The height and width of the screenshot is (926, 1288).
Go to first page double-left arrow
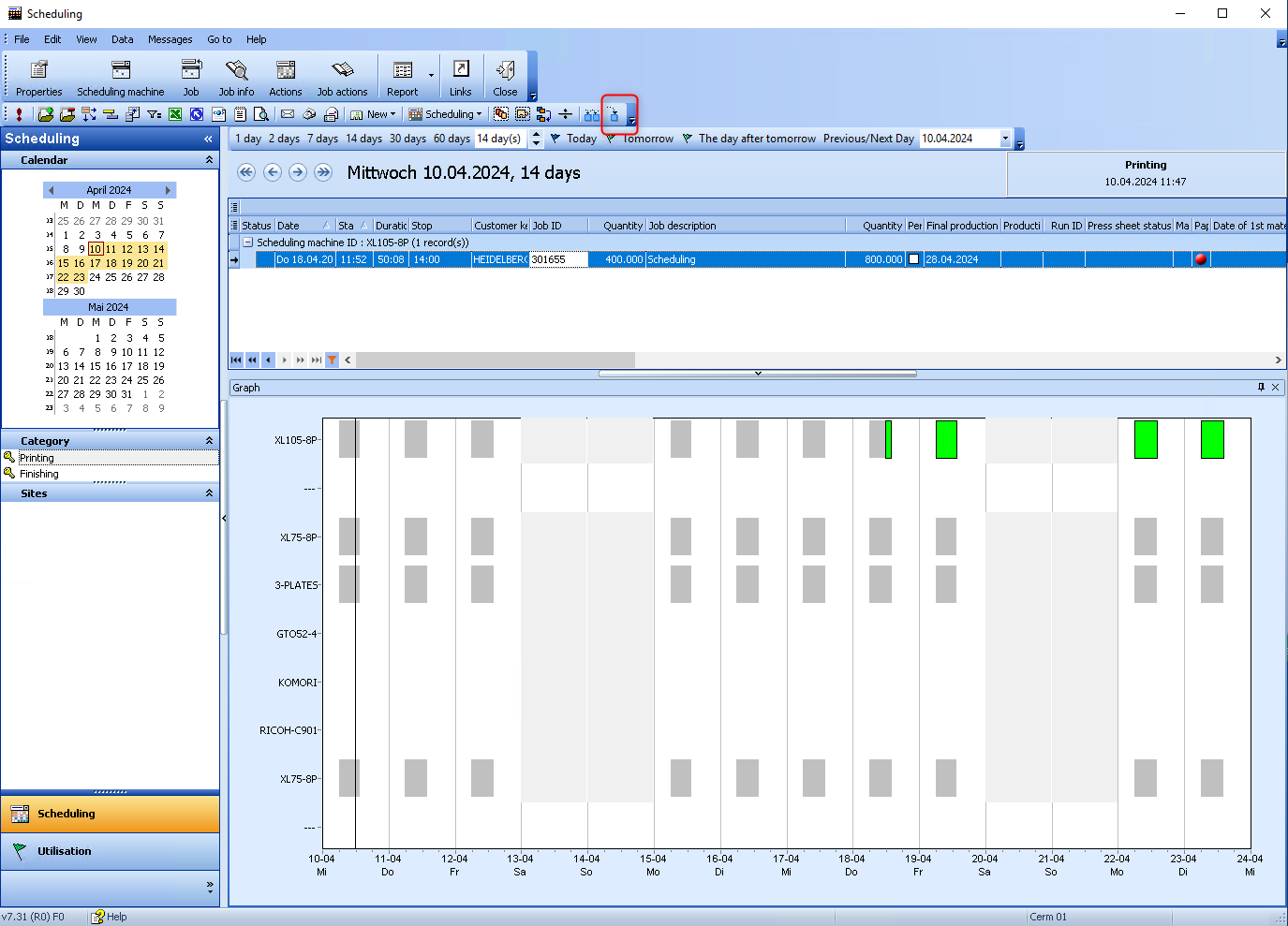[x=246, y=172]
